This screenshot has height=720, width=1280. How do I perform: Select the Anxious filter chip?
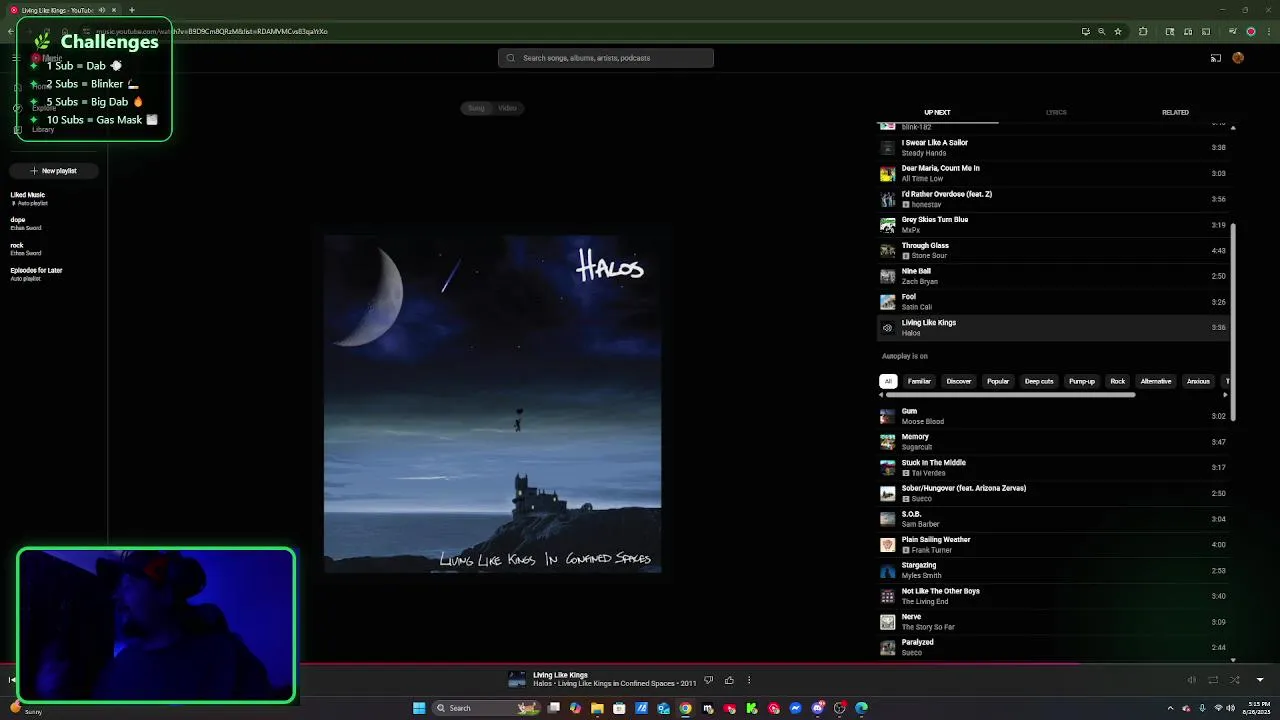coord(1198,381)
